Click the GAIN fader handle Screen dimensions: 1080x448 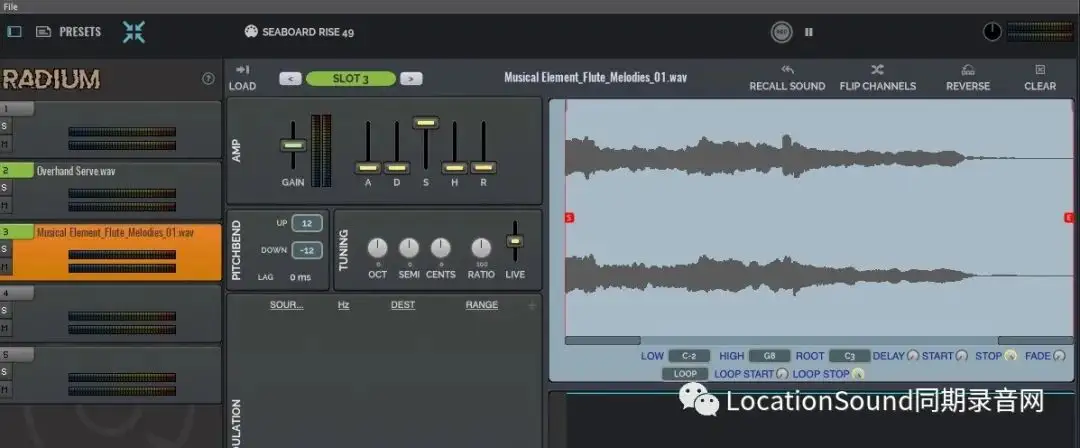(x=293, y=145)
